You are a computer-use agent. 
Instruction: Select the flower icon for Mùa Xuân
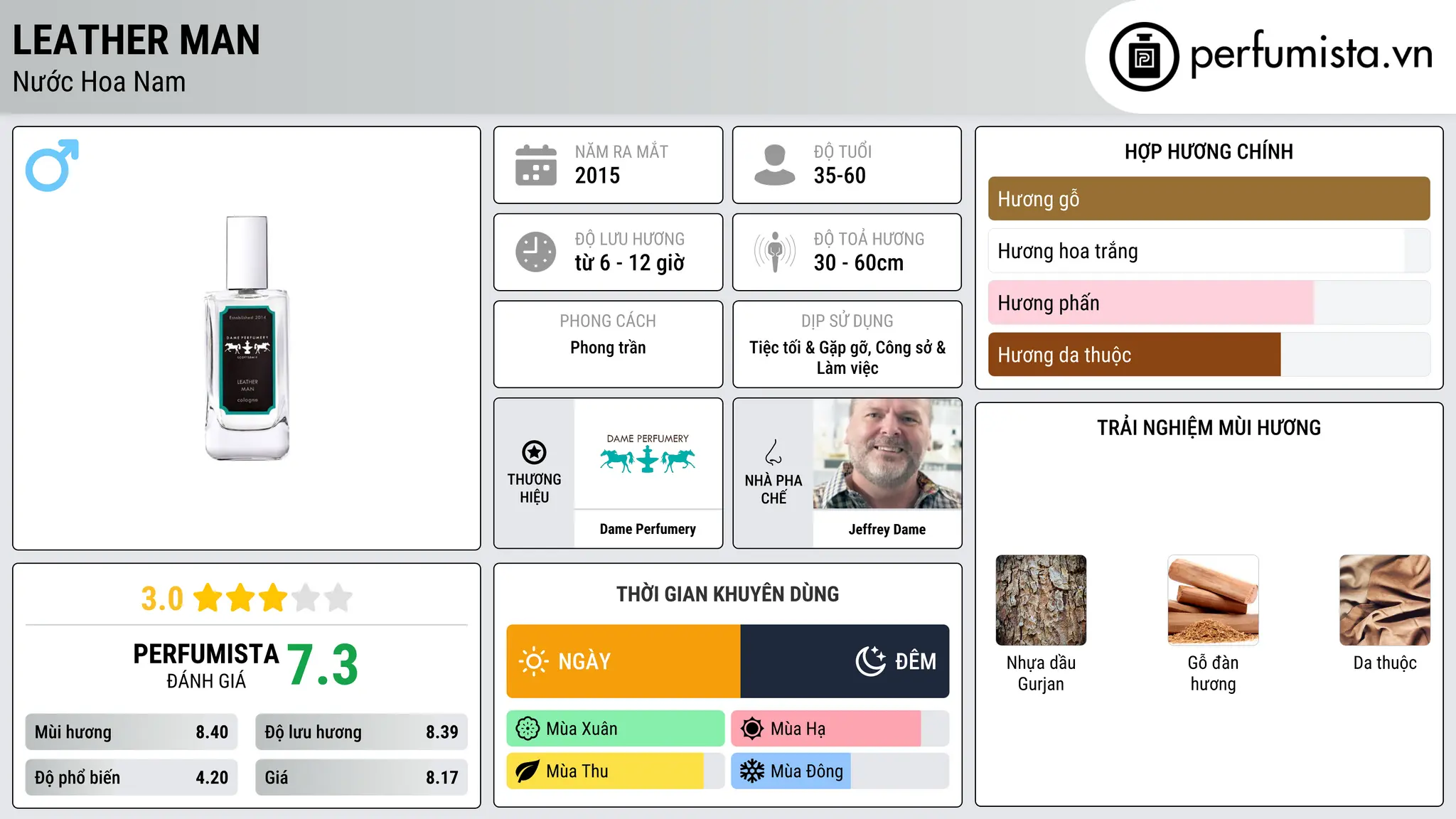pyautogui.click(x=528, y=729)
